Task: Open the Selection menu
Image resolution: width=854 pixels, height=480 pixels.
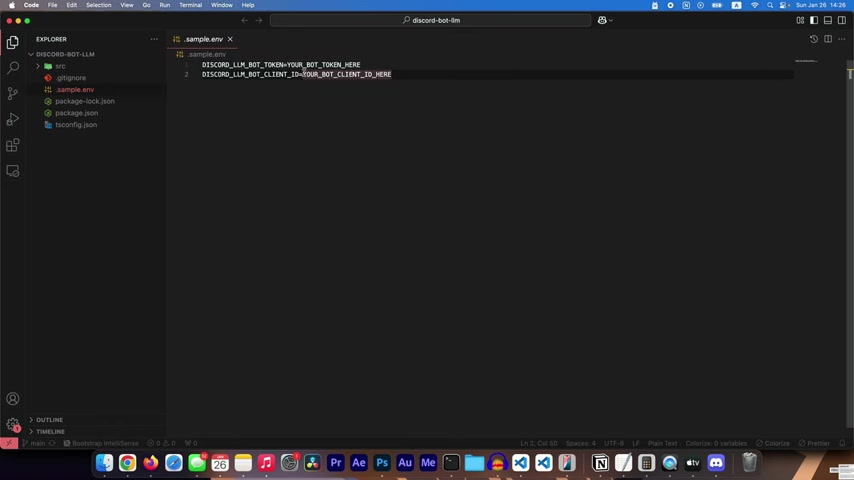Action: coord(99,5)
